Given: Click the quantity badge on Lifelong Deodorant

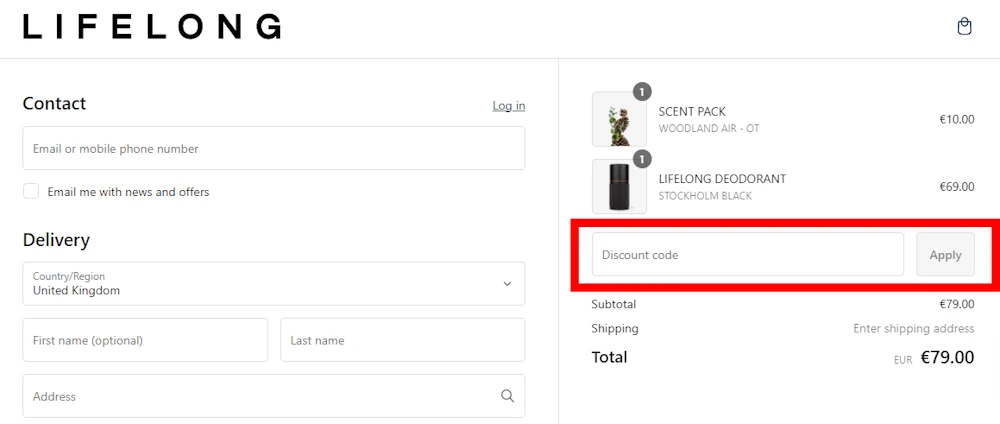Looking at the screenshot, I should coord(642,159).
